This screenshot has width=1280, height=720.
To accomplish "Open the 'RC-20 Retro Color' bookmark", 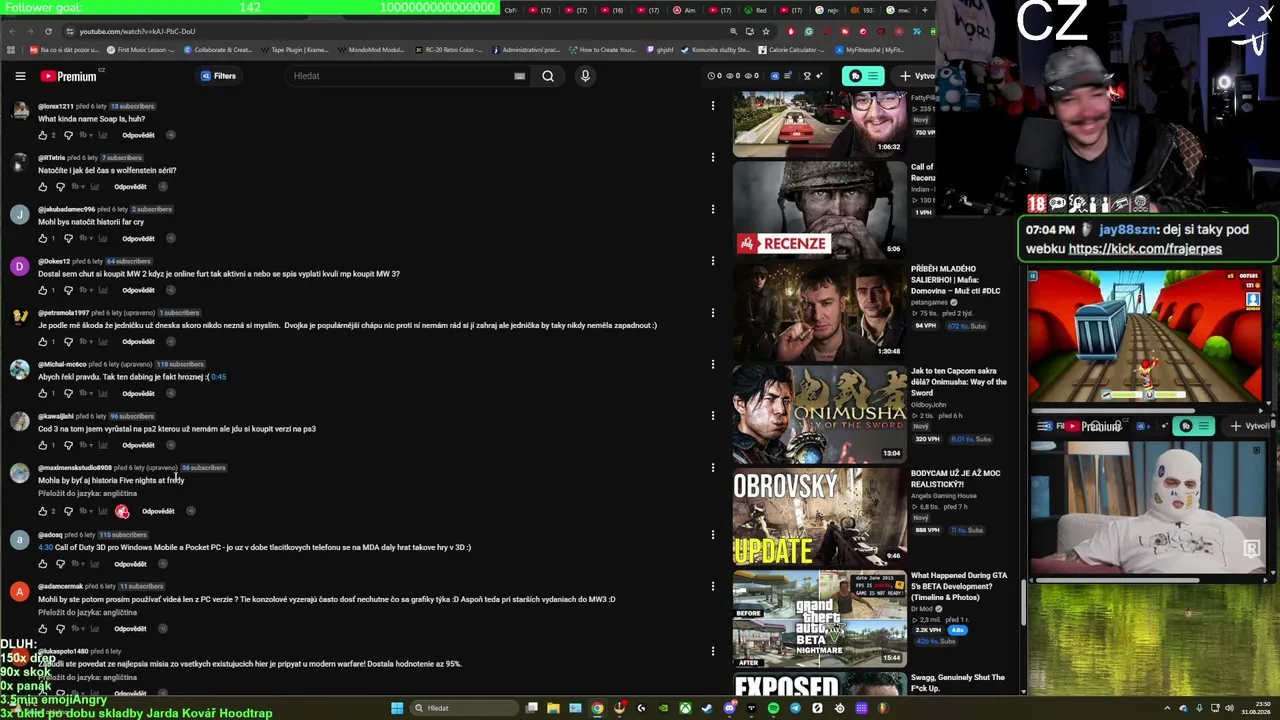I will (x=449, y=50).
